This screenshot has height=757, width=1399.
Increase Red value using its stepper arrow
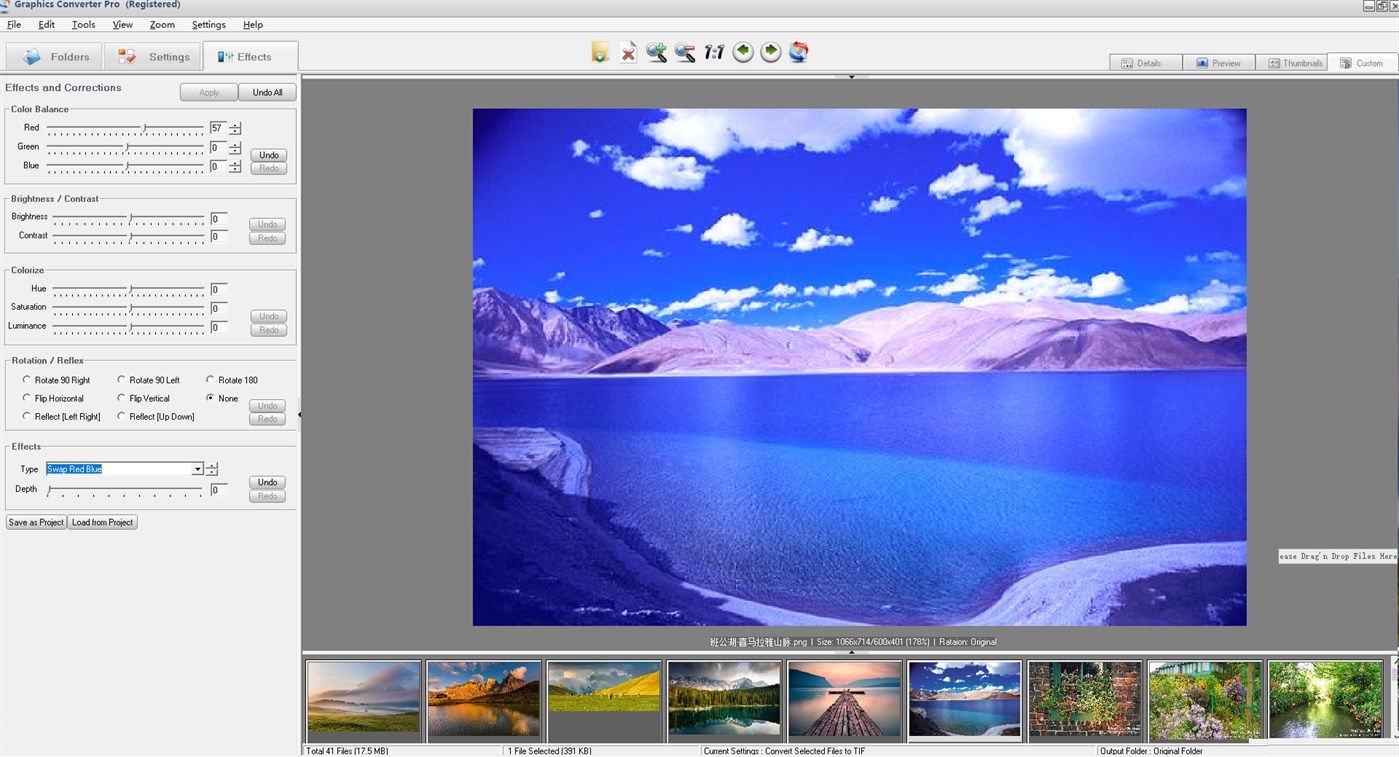[234, 124]
